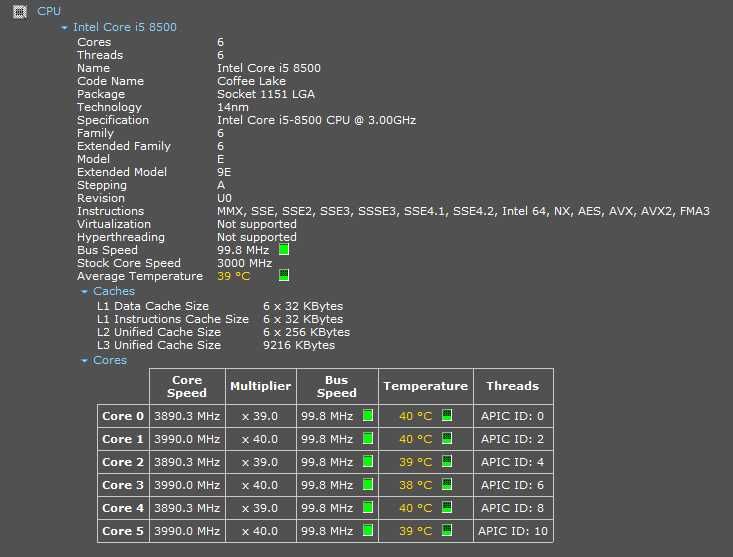Click the Instructions list starting with MMX
Viewport: 733px width, 557px height.
coord(463,211)
